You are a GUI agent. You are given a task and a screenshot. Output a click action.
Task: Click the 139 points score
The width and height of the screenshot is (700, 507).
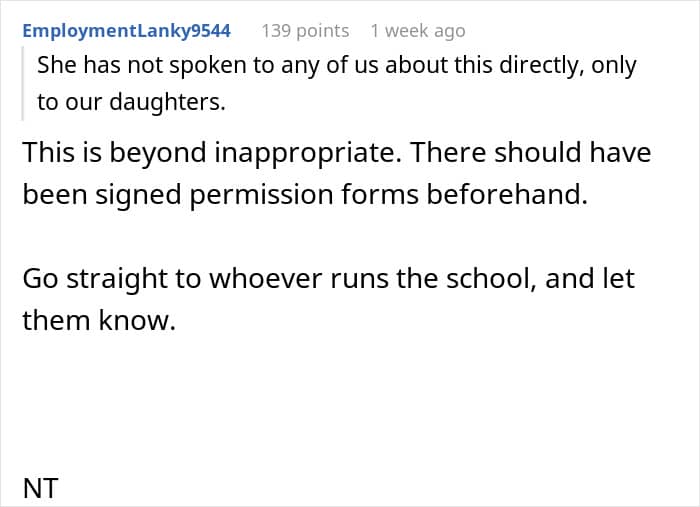305,31
